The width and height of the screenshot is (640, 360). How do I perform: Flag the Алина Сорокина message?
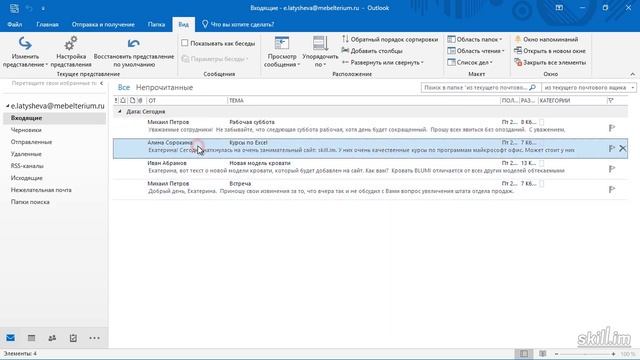tap(611, 148)
